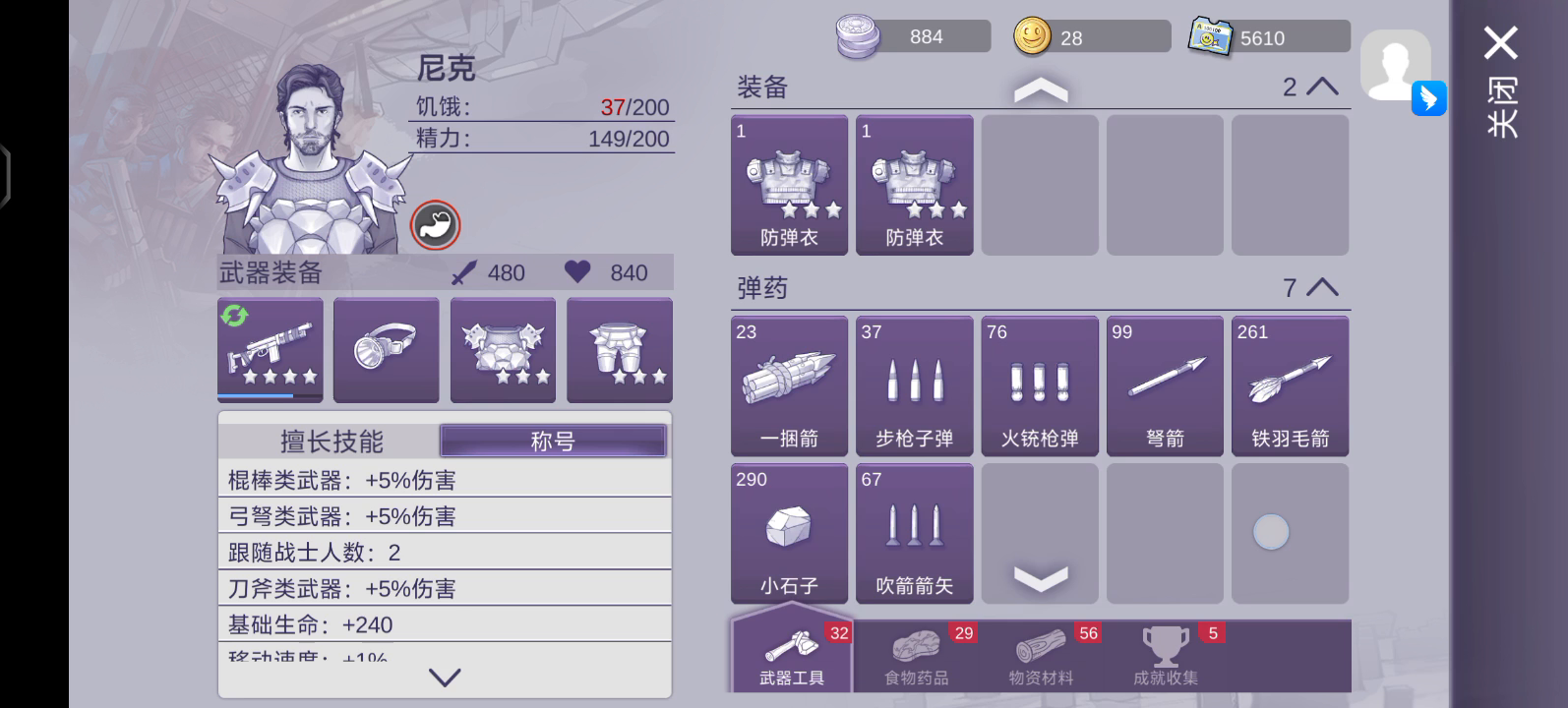Tap the stomach hunger status icon
The height and width of the screenshot is (708, 1568).
[435, 225]
